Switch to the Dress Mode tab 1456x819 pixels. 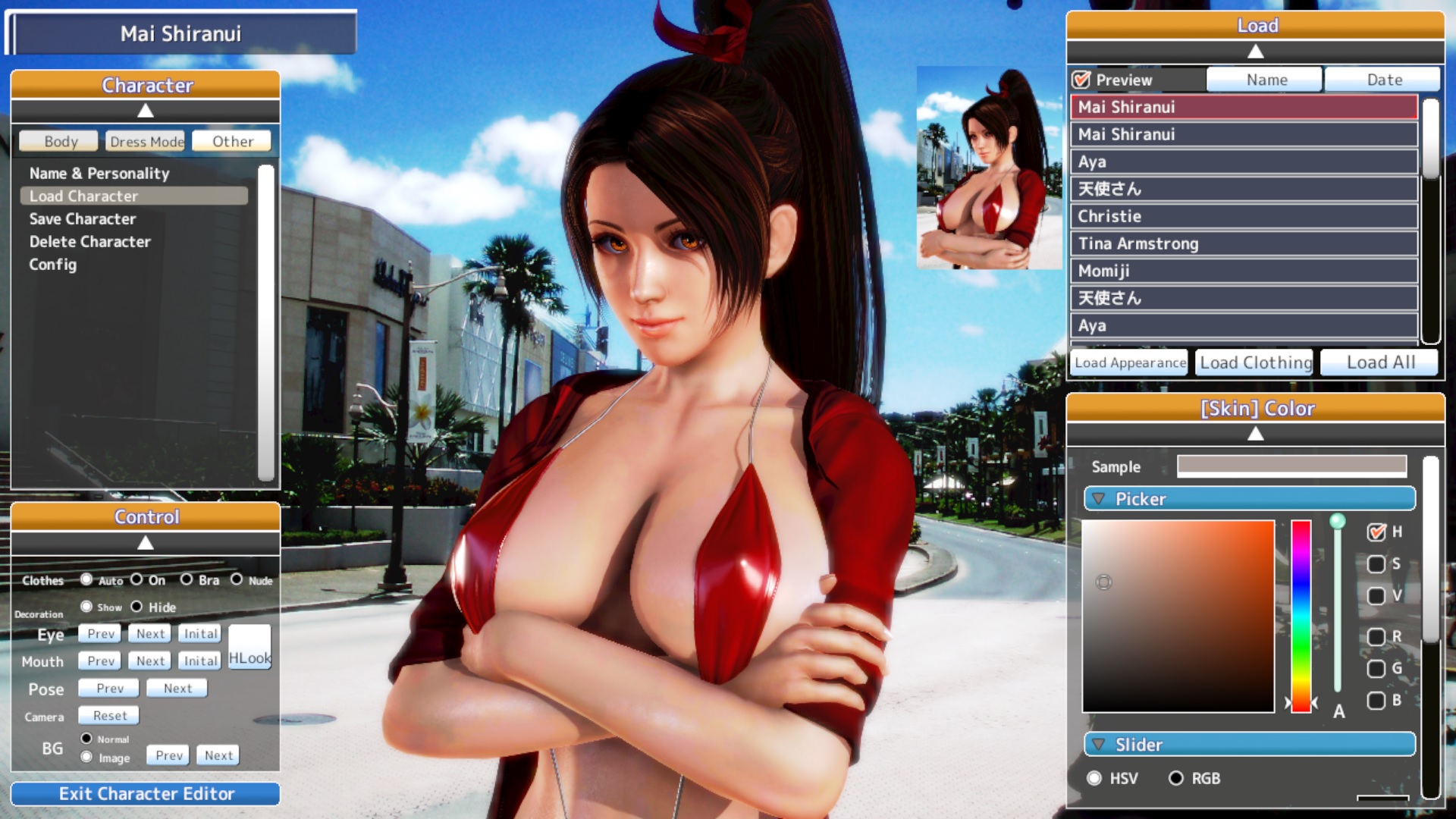(x=145, y=141)
